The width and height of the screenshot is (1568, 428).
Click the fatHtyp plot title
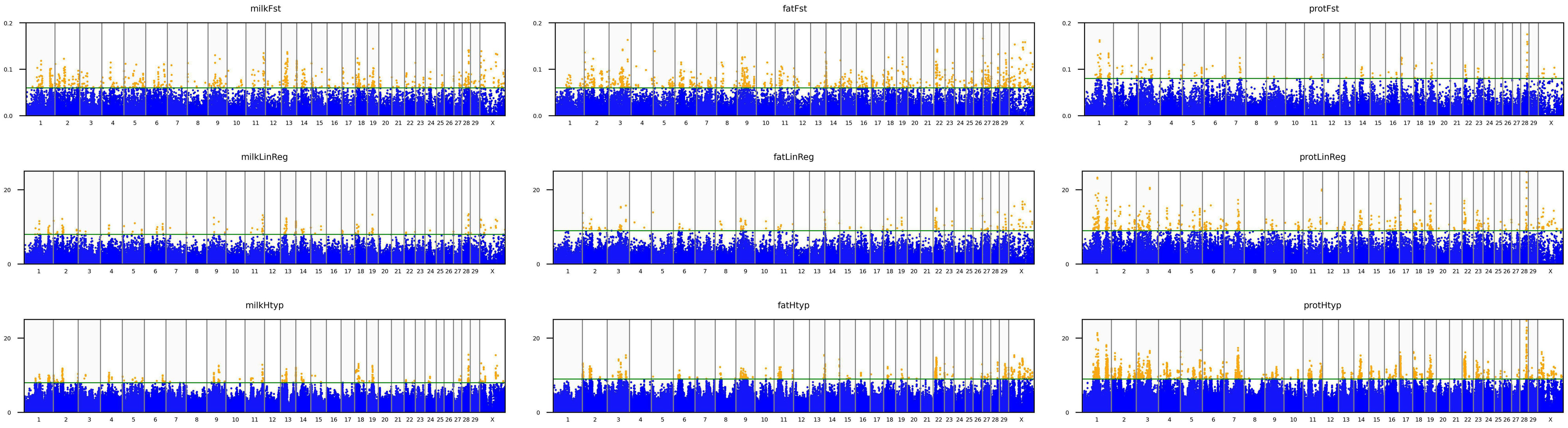793,306
